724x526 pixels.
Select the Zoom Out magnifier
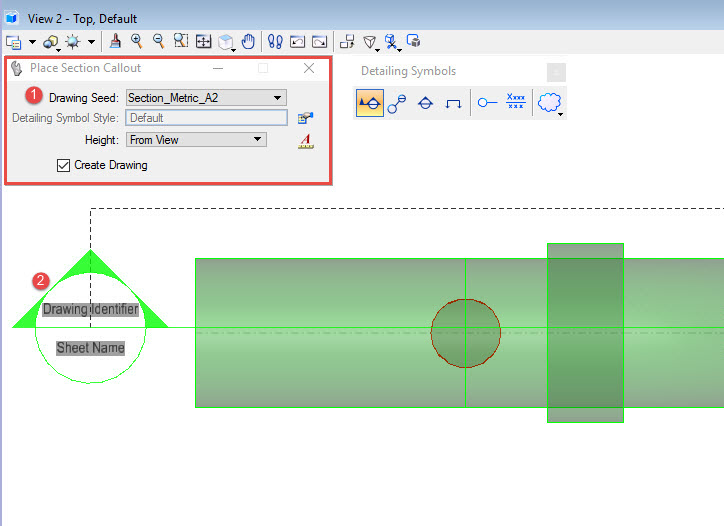tap(158, 42)
